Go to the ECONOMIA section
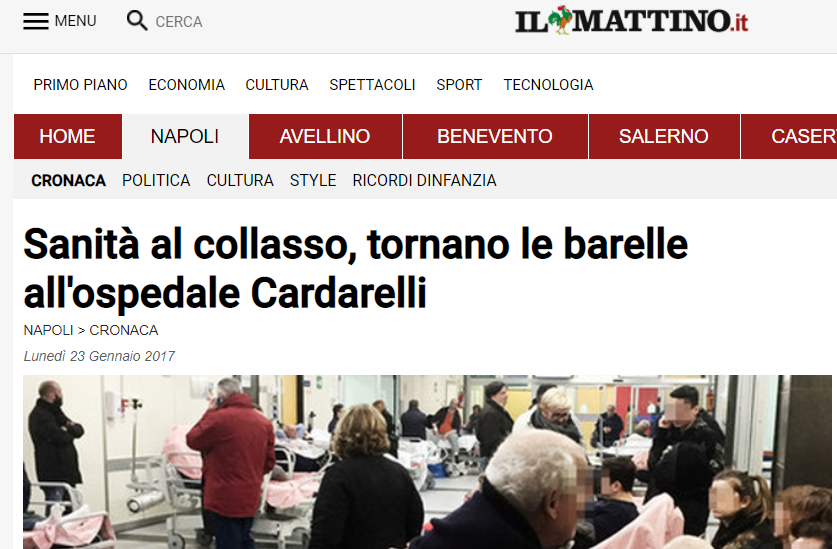This screenshot has height=549, width=837. pyautogui.click(x=186, y=85)
